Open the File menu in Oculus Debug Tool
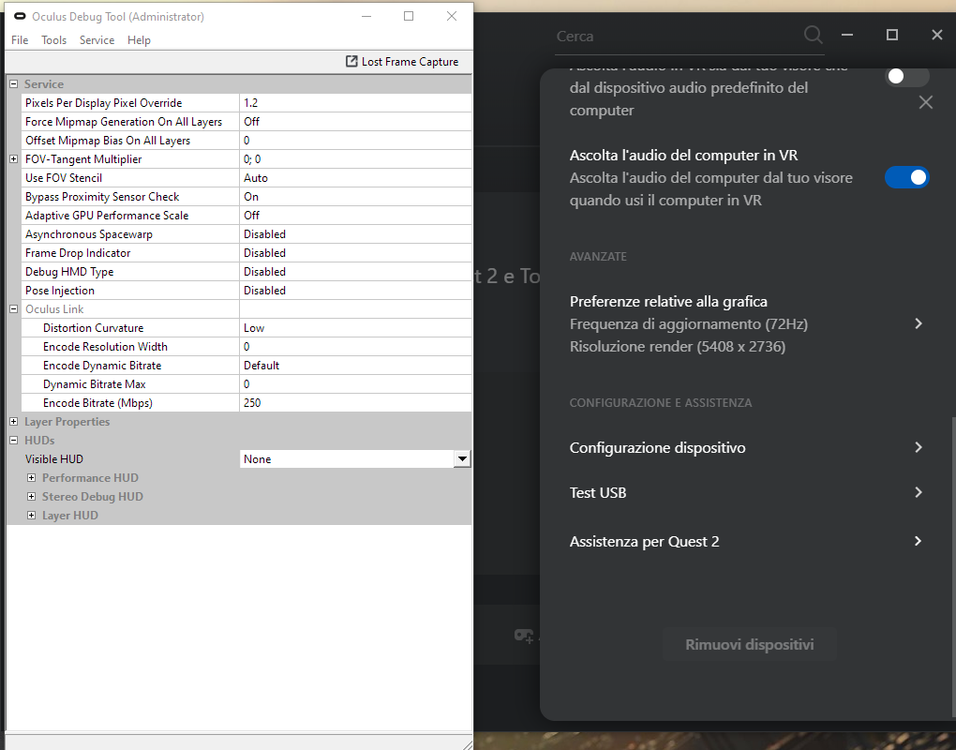 (x=20, y=40)
